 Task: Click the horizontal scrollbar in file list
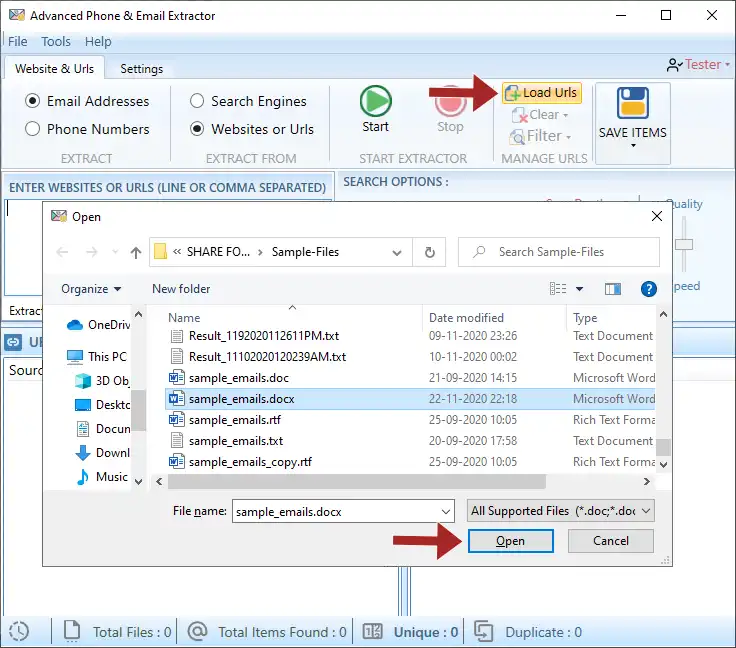357,481
